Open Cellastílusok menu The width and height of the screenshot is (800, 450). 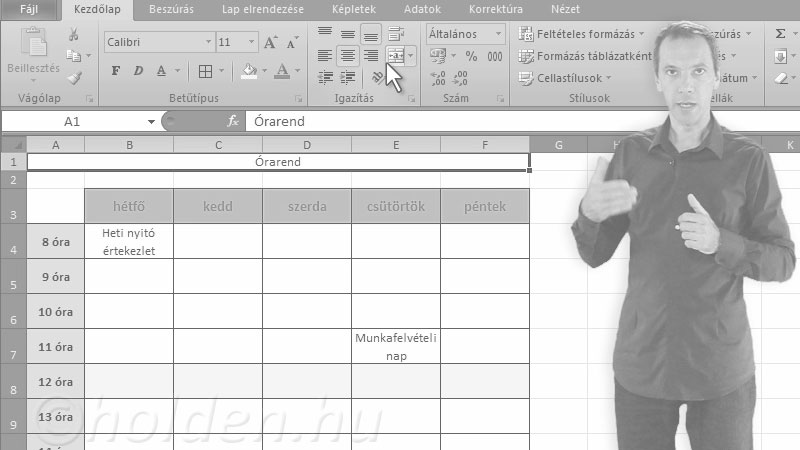pos(564,78)
